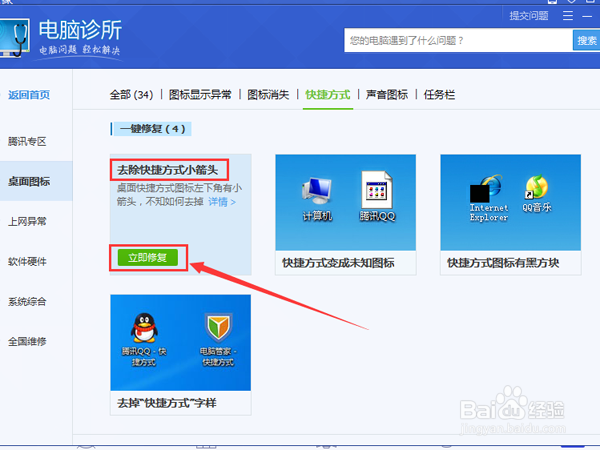Switch to the 全部 (34) tab
600x450 pixels.
click(x=131, y=95)
